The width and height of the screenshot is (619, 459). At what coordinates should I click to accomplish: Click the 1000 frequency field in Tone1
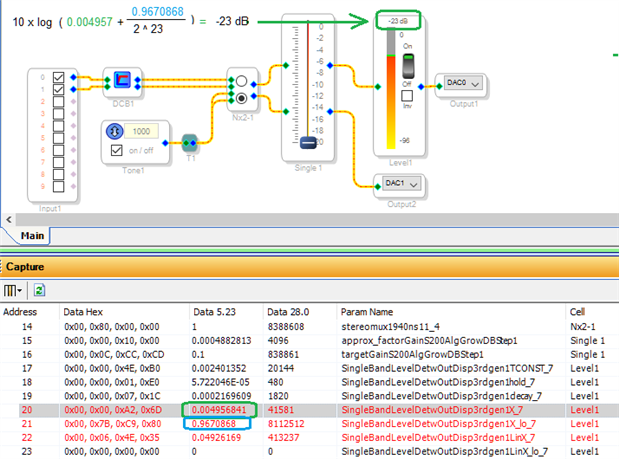coord(141,131)
